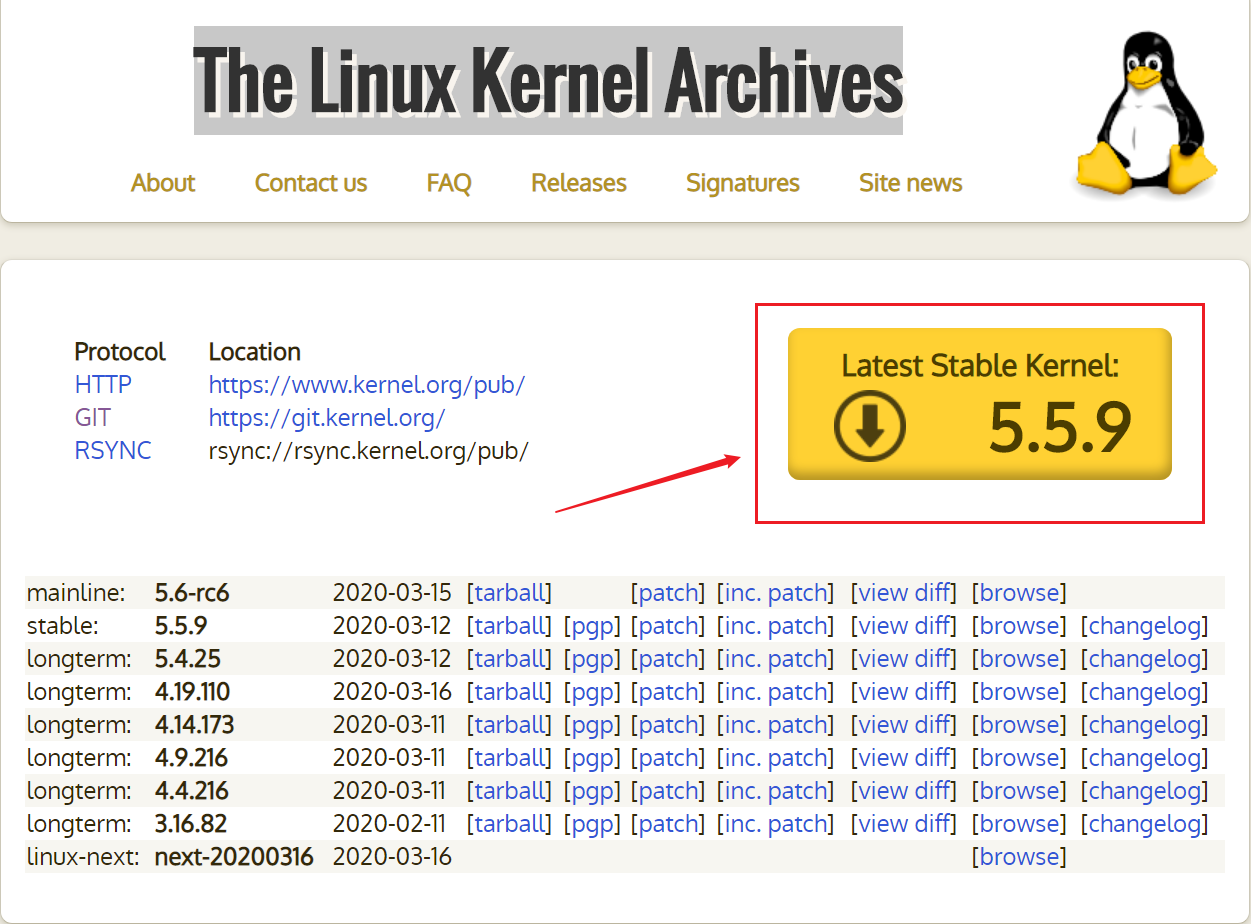Image resolution: width=1251 pixels, height=924 pixels.
Task: Open the Signatures page
Action: tap(743, 183)
